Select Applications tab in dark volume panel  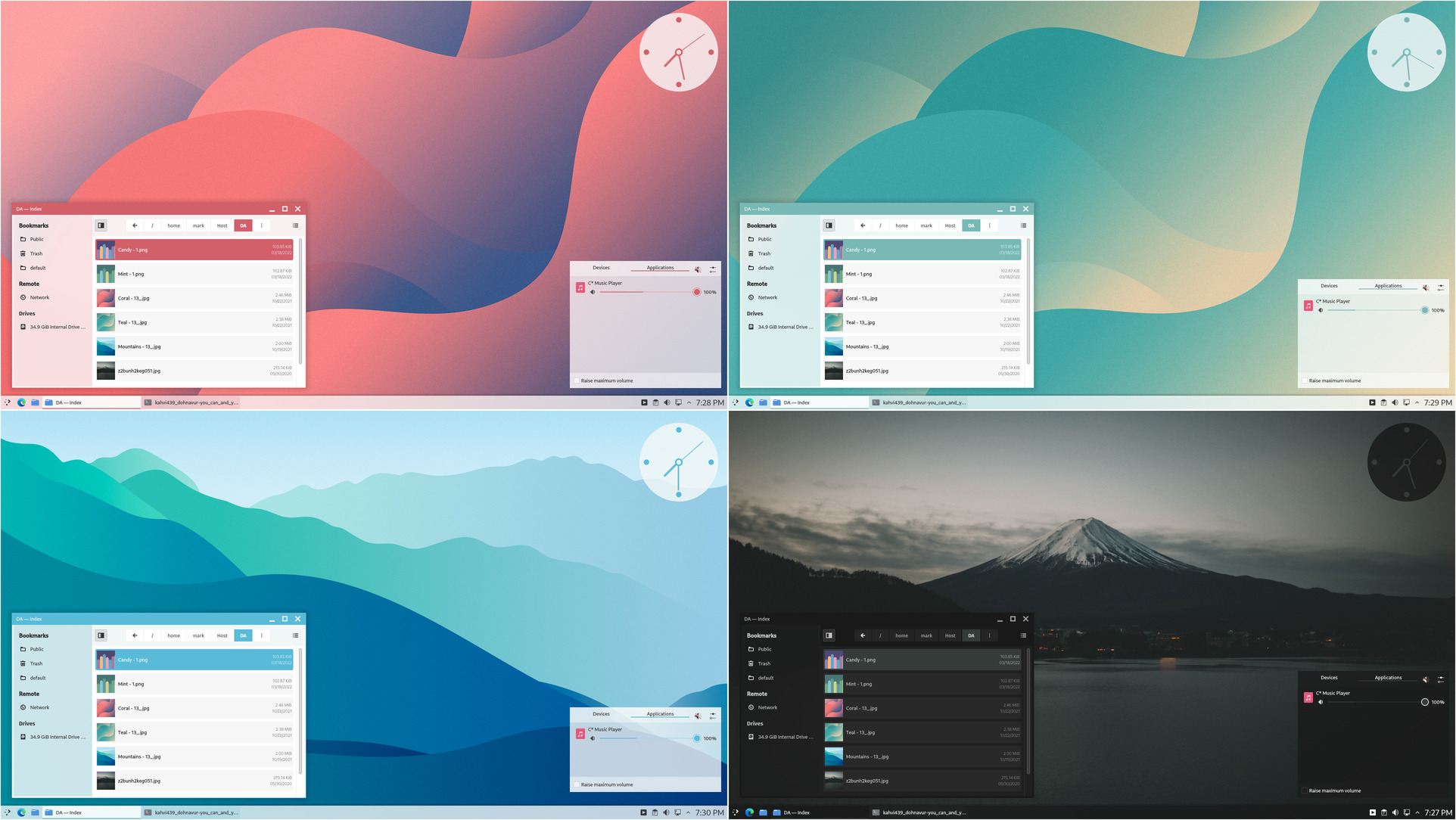[x=1388, y=678]
